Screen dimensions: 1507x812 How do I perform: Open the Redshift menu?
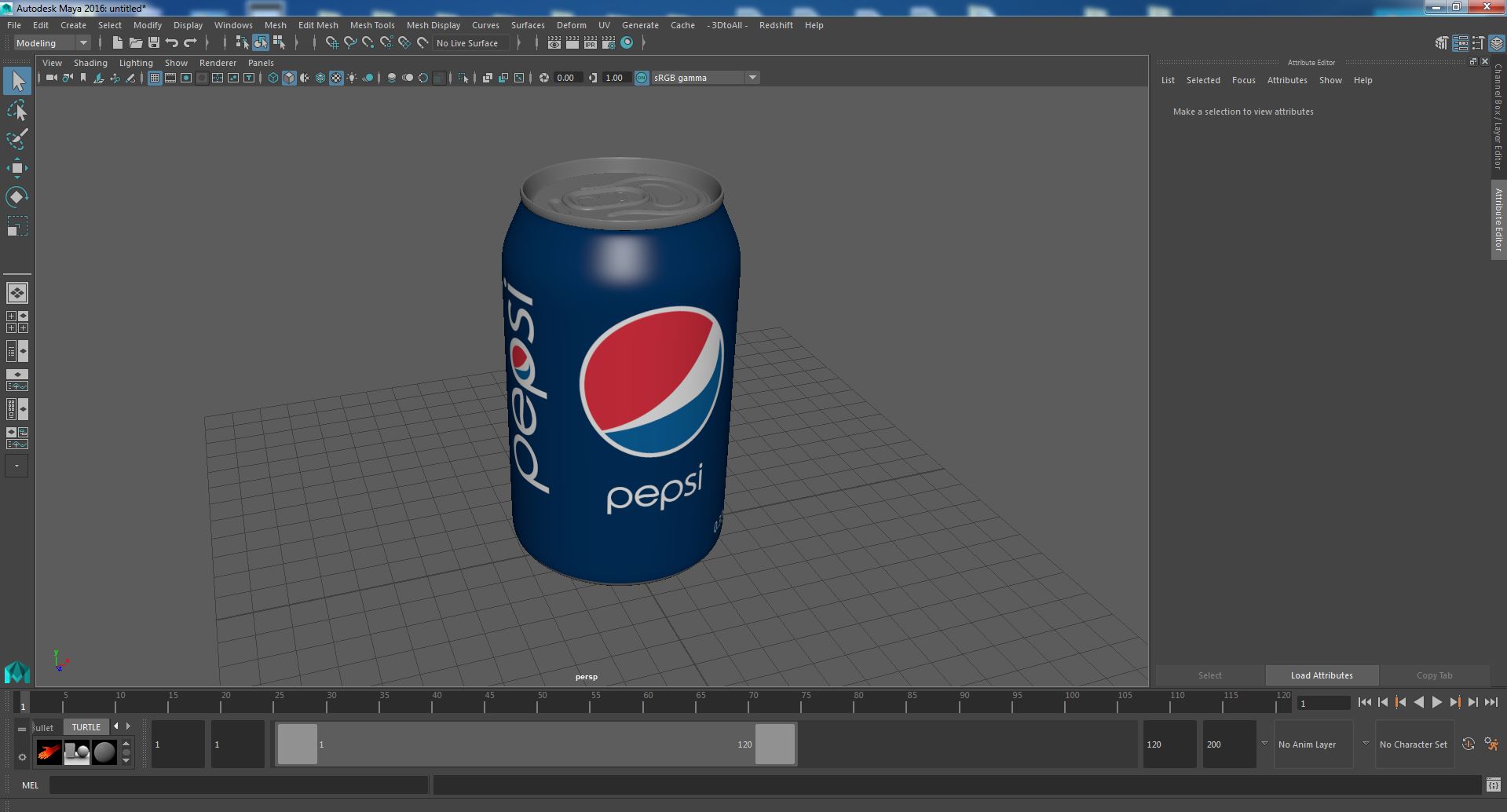tap(776, 25)
